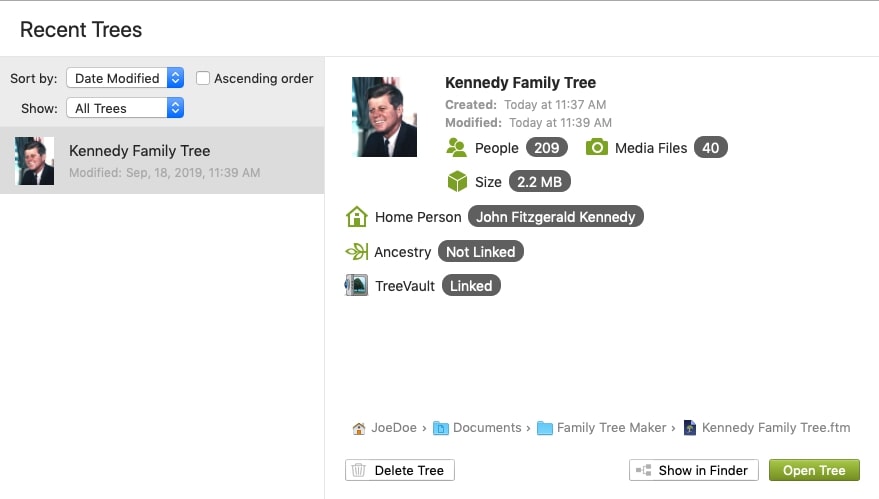
Task: Enable the Ascending order checkbox
Action: (203, 78)
